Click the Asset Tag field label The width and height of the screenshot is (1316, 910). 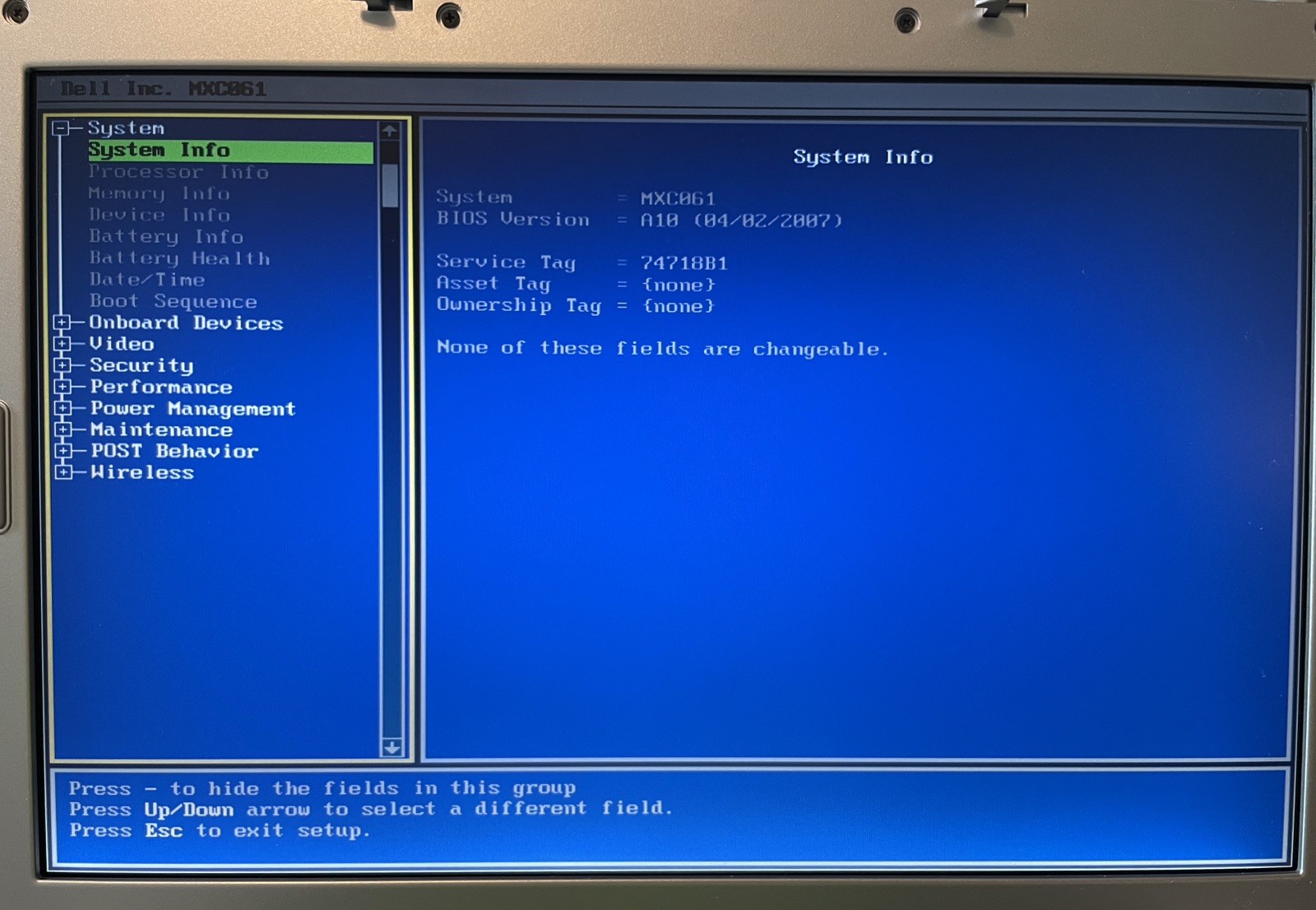[x=493, y=284]
